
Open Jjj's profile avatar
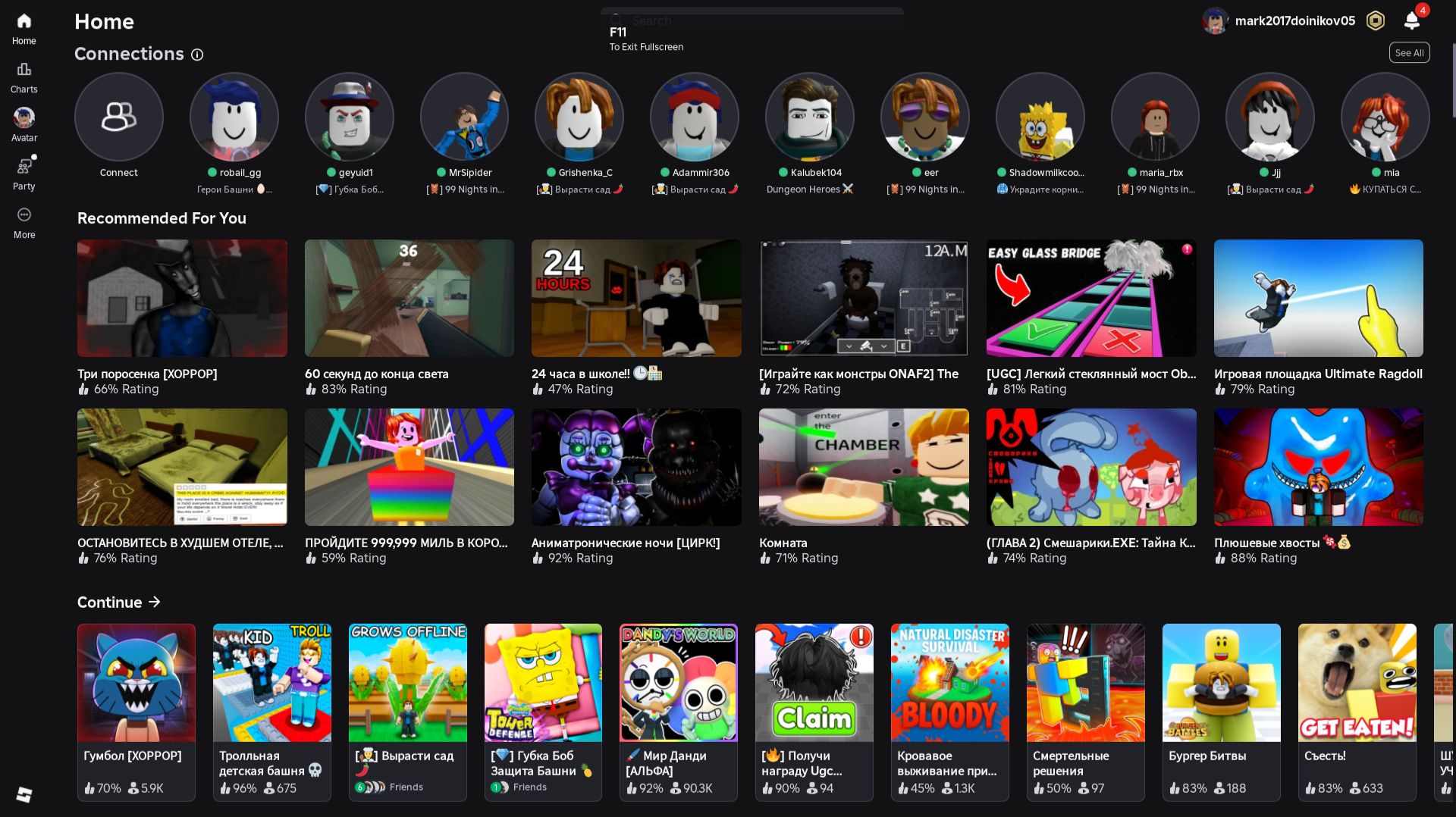[x=1270, y=117]
